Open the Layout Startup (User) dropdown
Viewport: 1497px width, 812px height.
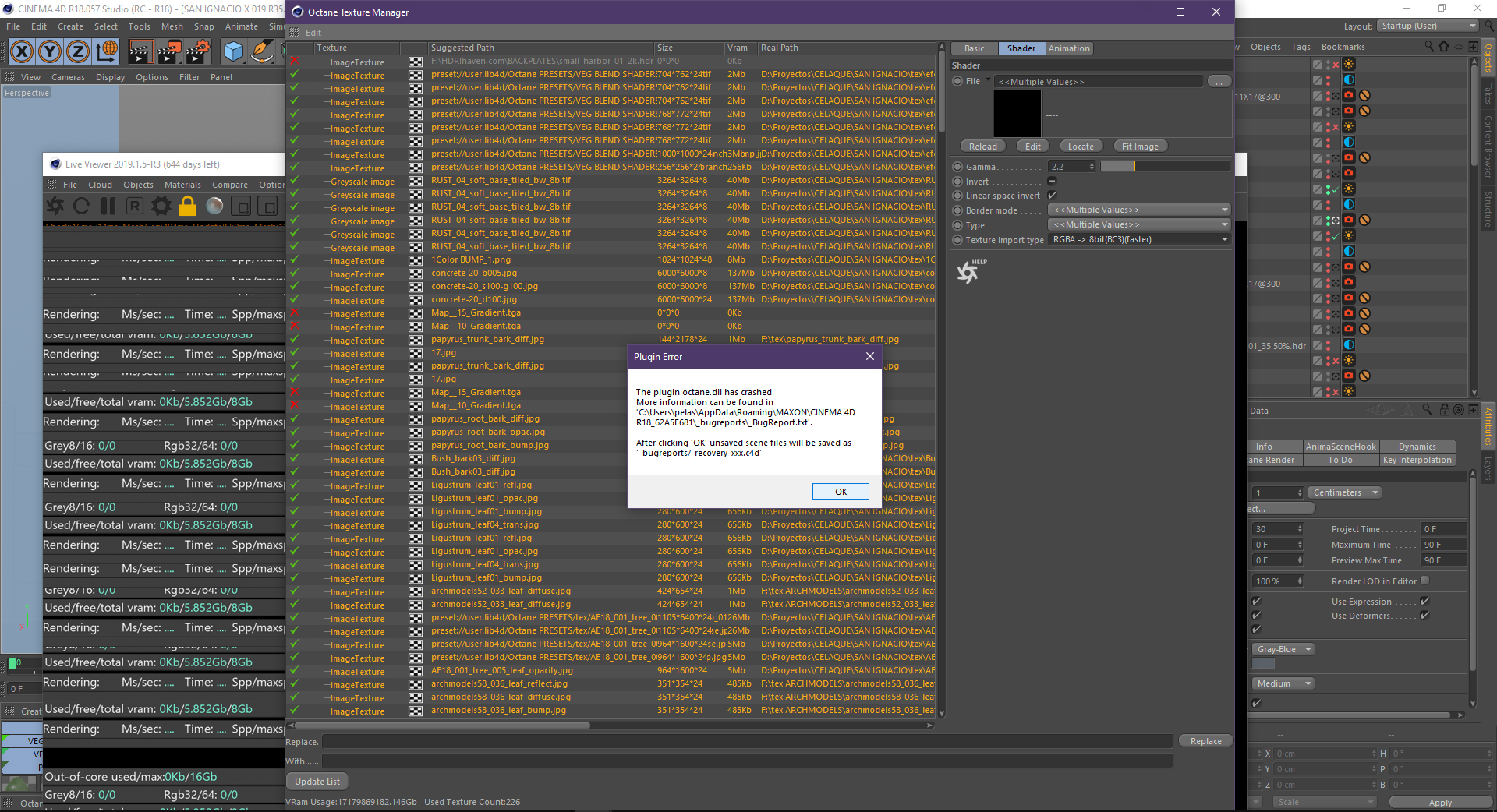click(1428, 26)
